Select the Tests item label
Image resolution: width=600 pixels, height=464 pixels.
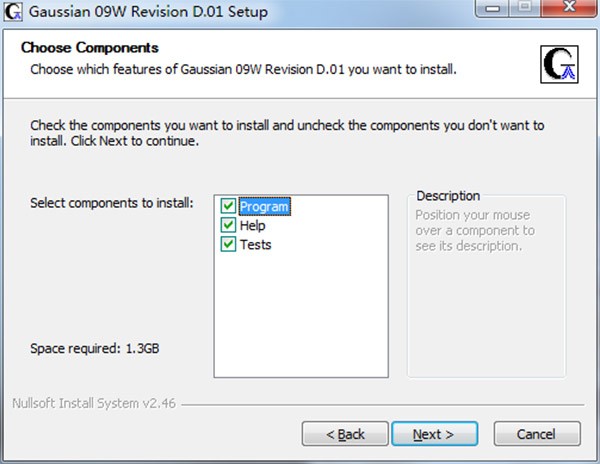[255, 245]
